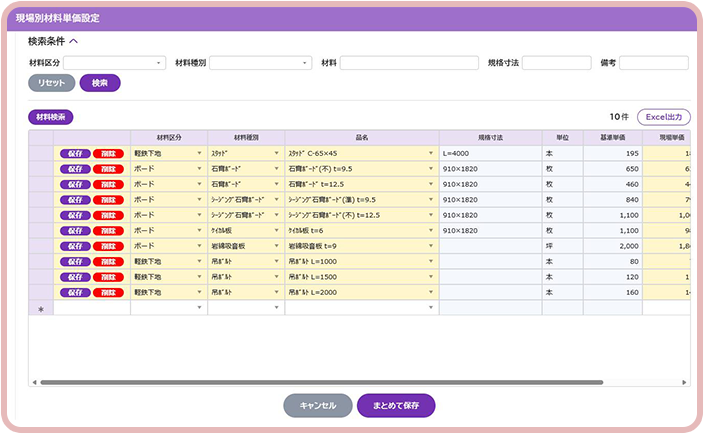Open 材料区分 dropdown in the new blank row
The image size is (704, 434).
point(199,308)
